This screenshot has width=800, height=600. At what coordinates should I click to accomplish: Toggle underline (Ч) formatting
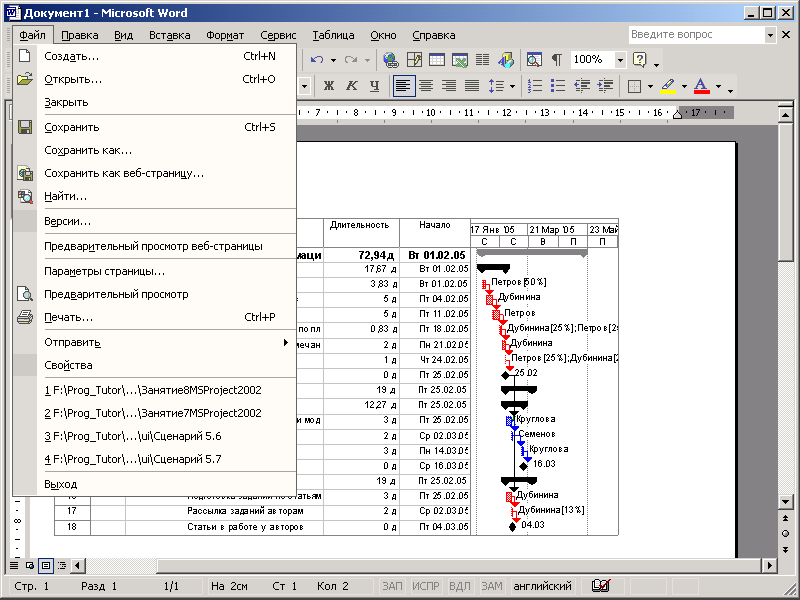click(375, 86)
